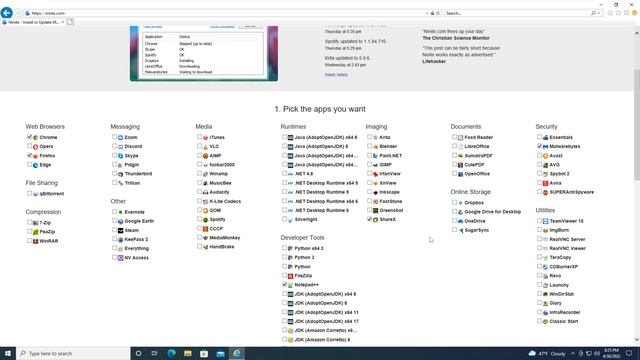
Task: Select the KeePass 2 label
Action: tap(136, 240)
